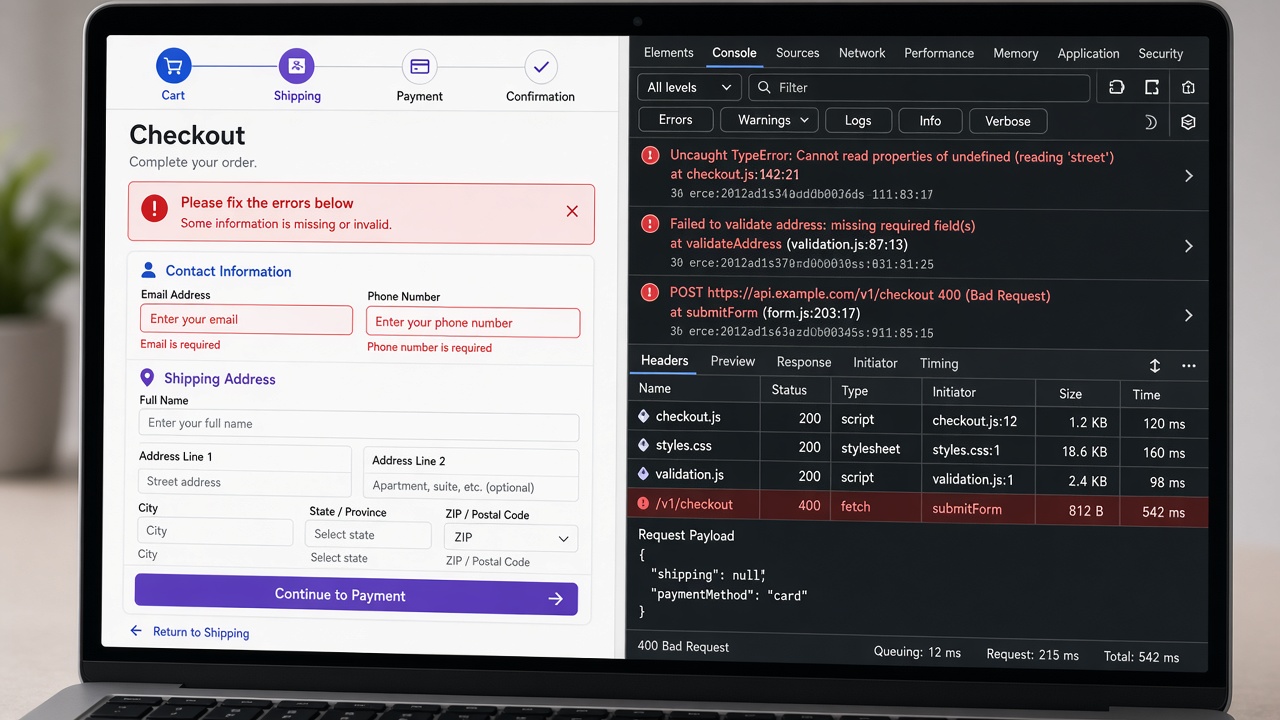This screenshot has height=720, width=1280.
Task: Click the checkout.js file icon
Action: click(644, 416)
